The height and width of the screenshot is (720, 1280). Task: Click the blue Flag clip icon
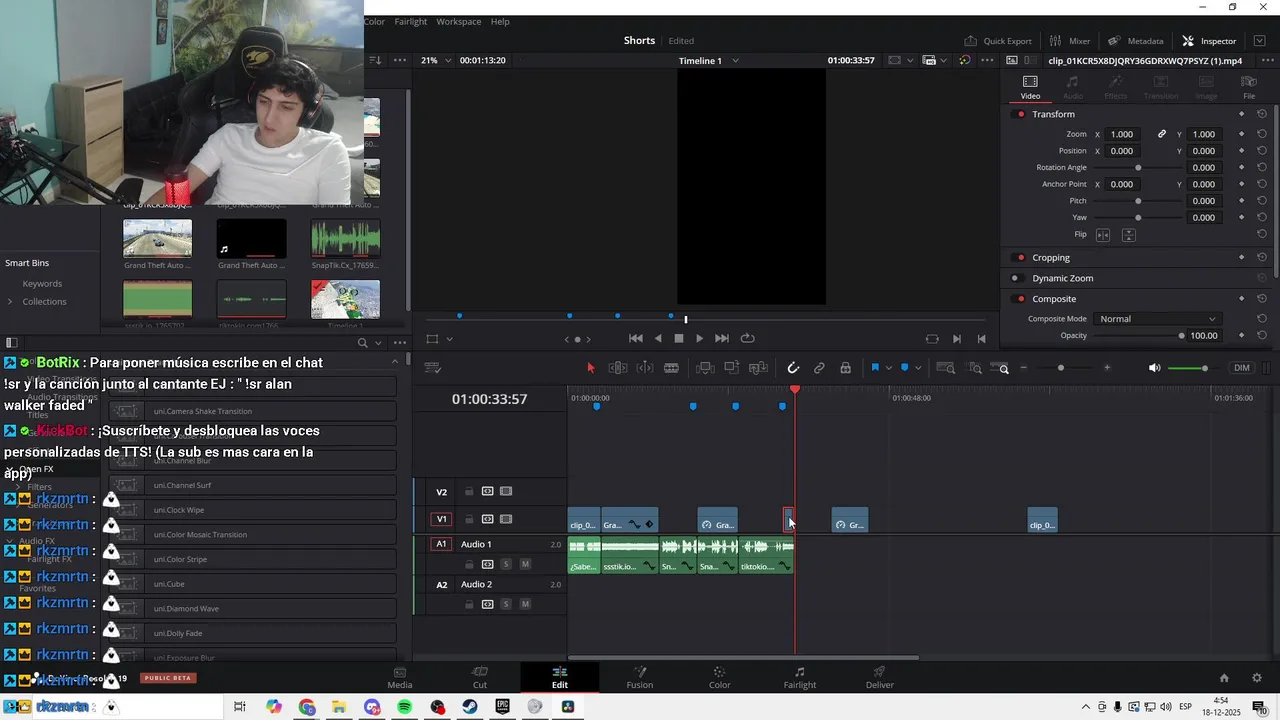pyautogui.click(x=875, y=368)
